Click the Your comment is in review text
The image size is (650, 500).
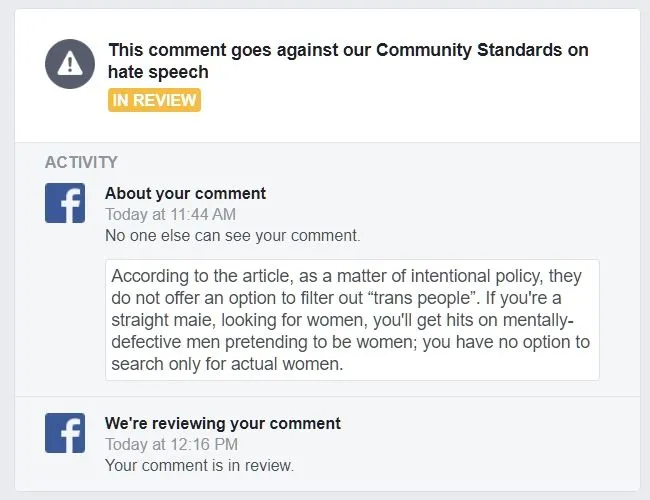[x=199, y=465]
